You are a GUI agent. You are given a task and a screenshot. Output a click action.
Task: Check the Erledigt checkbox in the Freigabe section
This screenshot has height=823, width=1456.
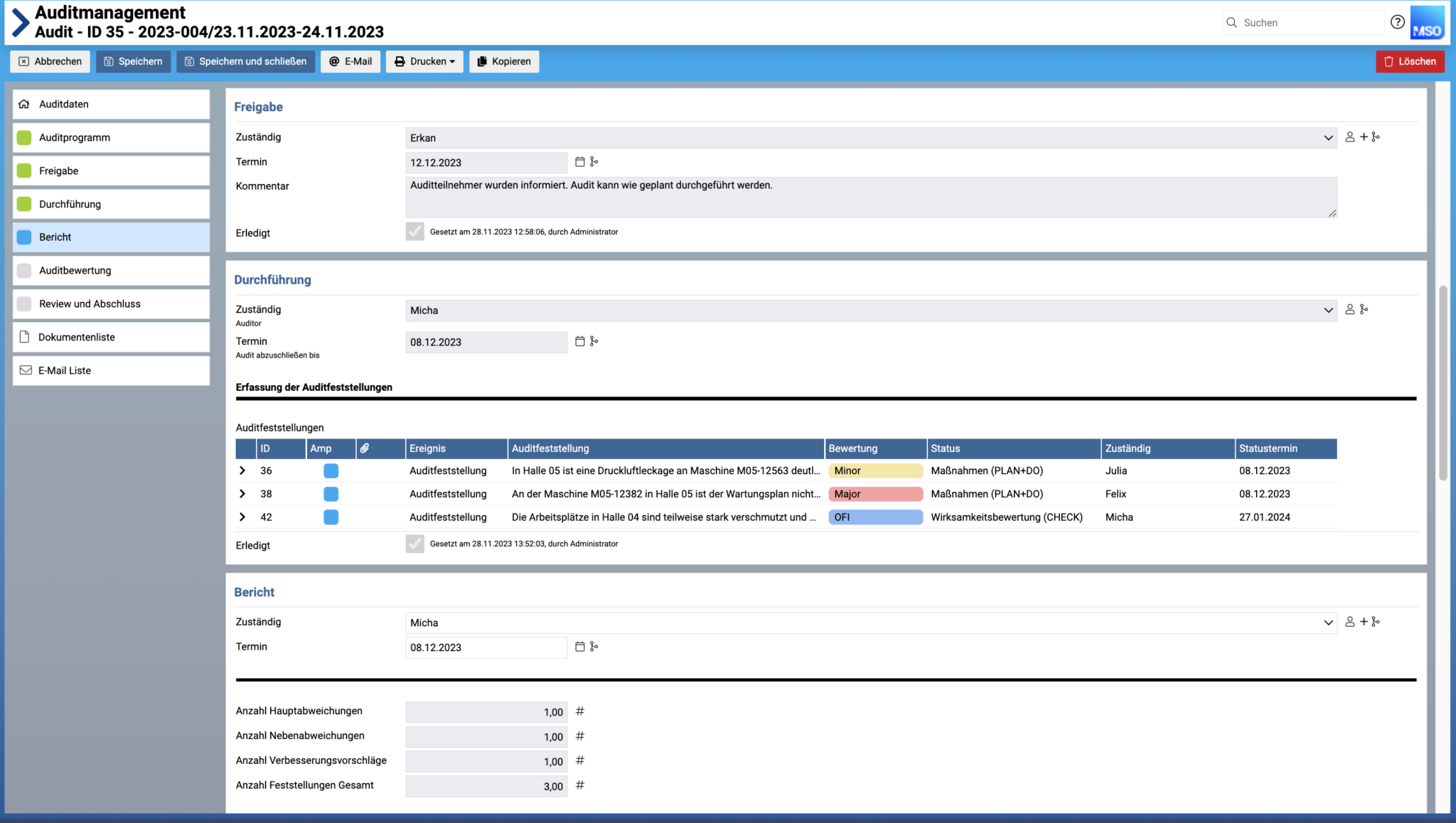[414, 231]
